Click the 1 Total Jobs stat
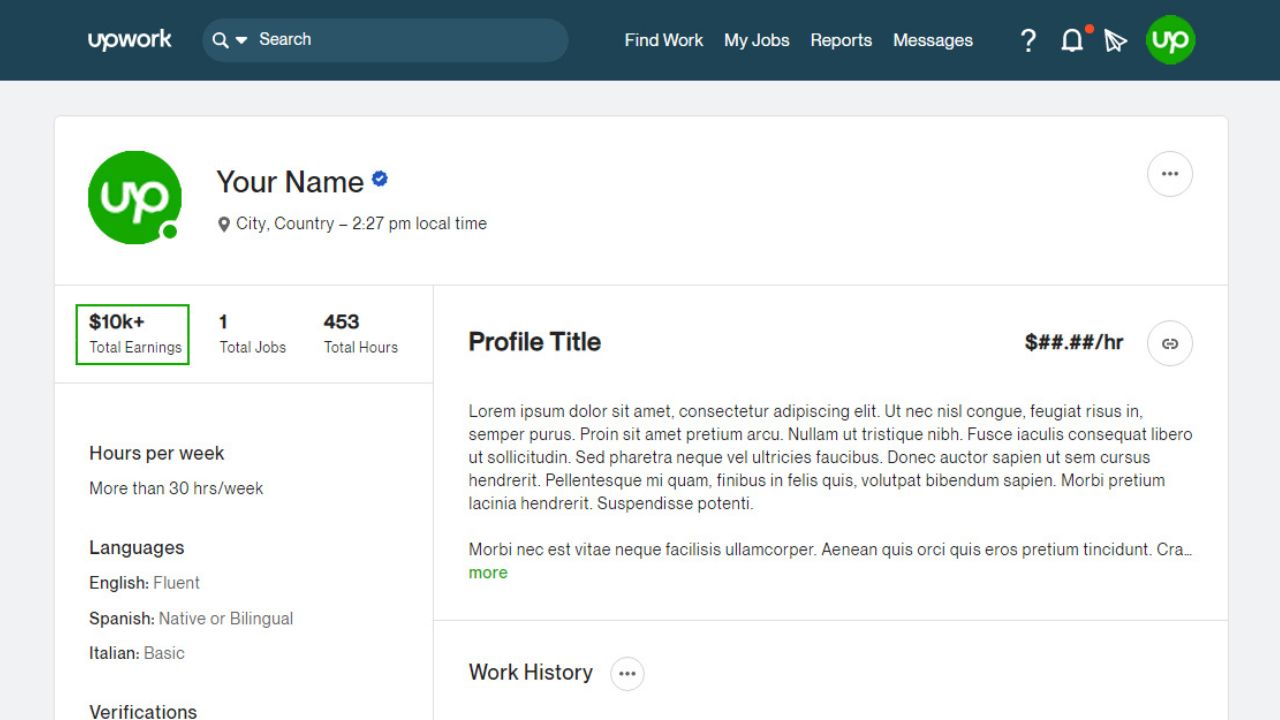 [x=252, y=334]
